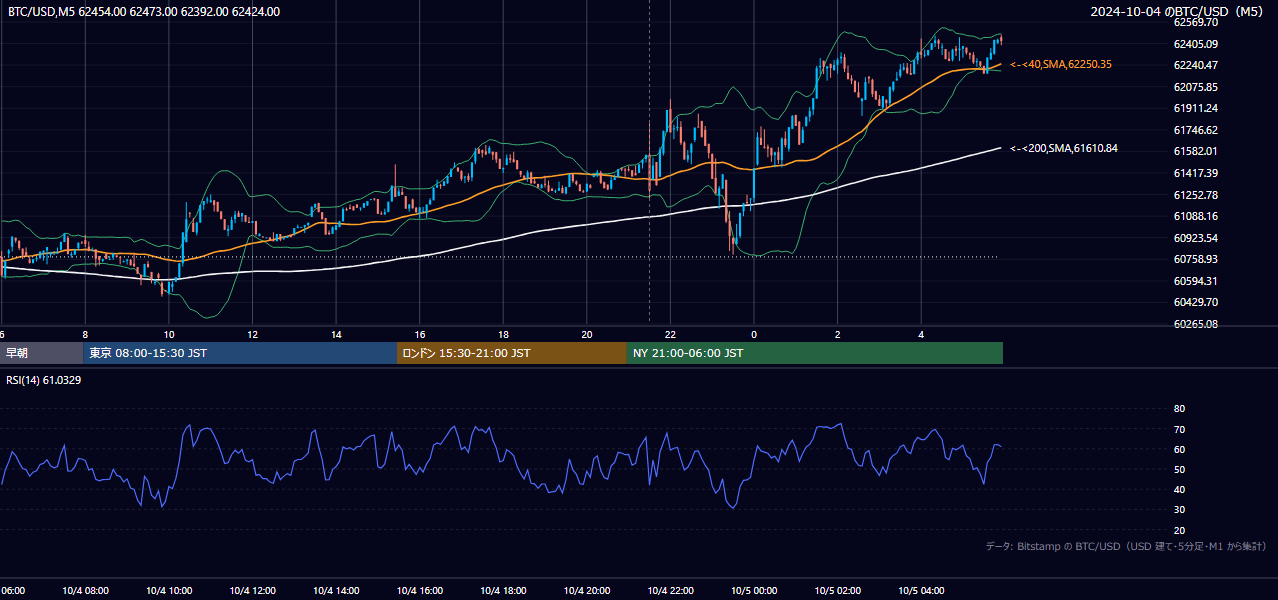
Task: Click RSI scale value 70
Action: pyautogui.click(x=1179, y=429)
